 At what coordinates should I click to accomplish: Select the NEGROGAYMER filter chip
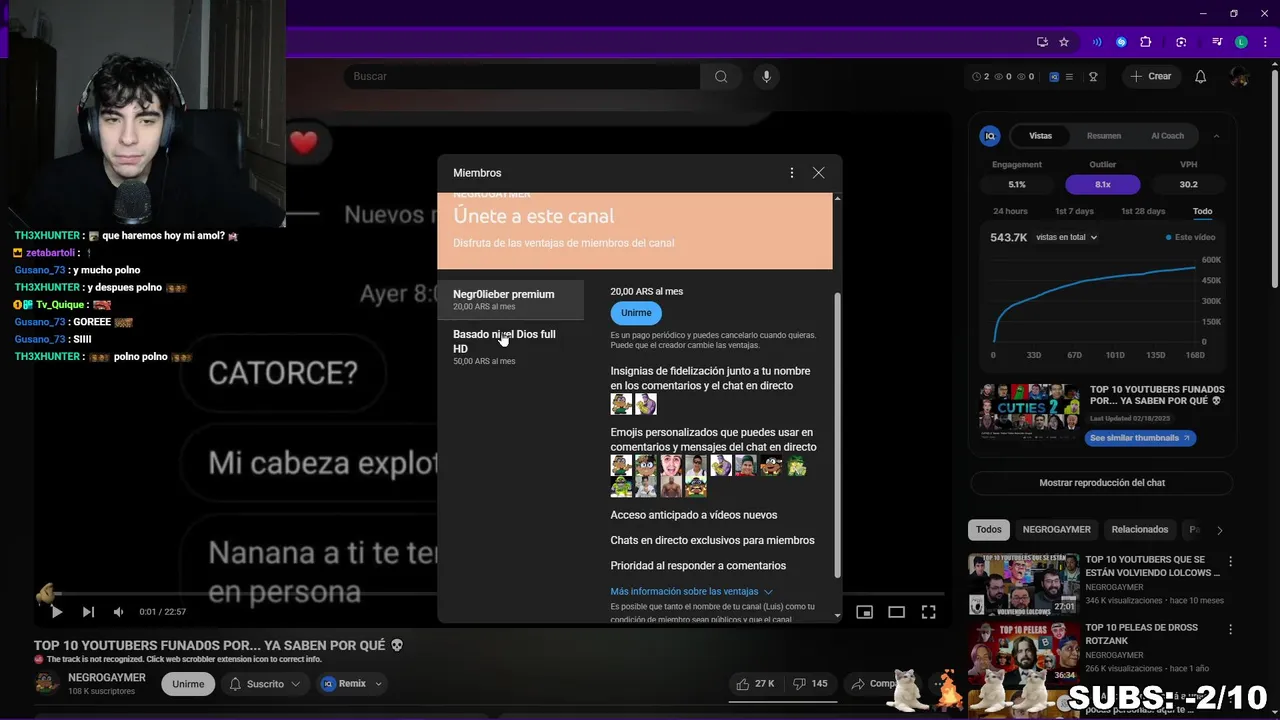tap(1056, 530)
